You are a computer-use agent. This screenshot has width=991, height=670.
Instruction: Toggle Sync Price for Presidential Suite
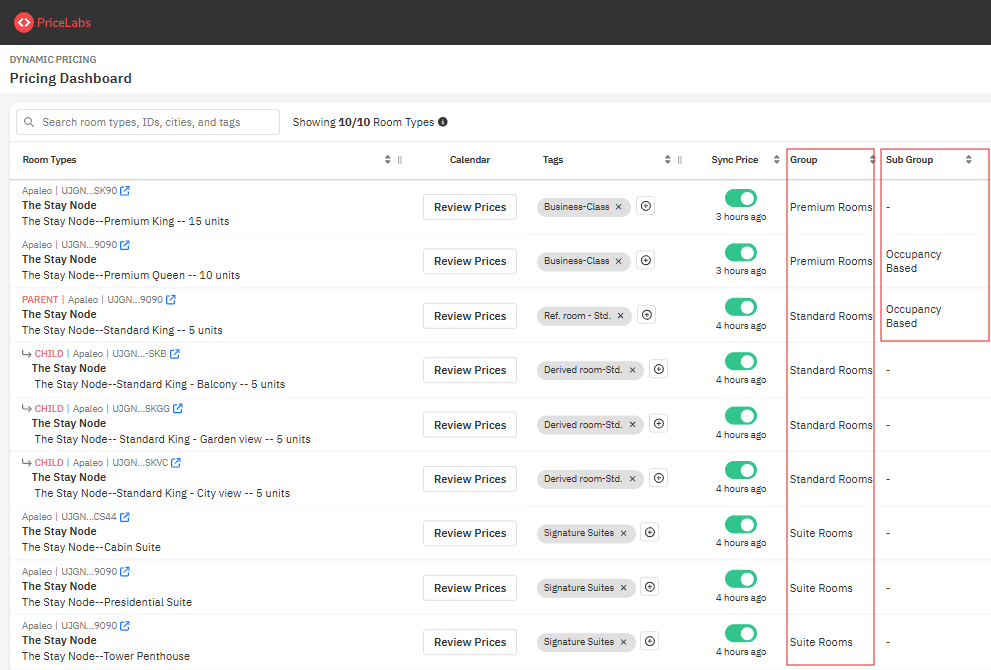click(x=741, y=579)
